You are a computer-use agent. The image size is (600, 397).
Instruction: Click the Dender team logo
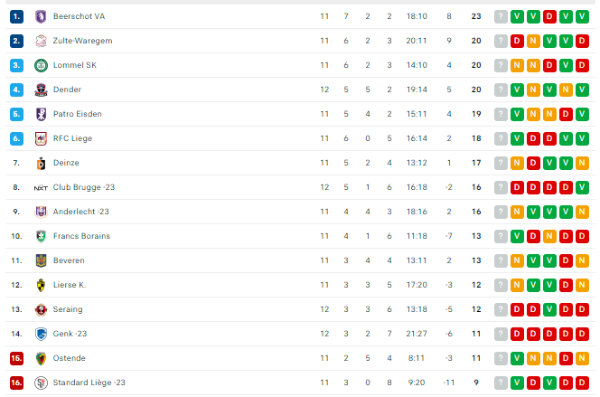pyautogui.click(x=41, y=90)
